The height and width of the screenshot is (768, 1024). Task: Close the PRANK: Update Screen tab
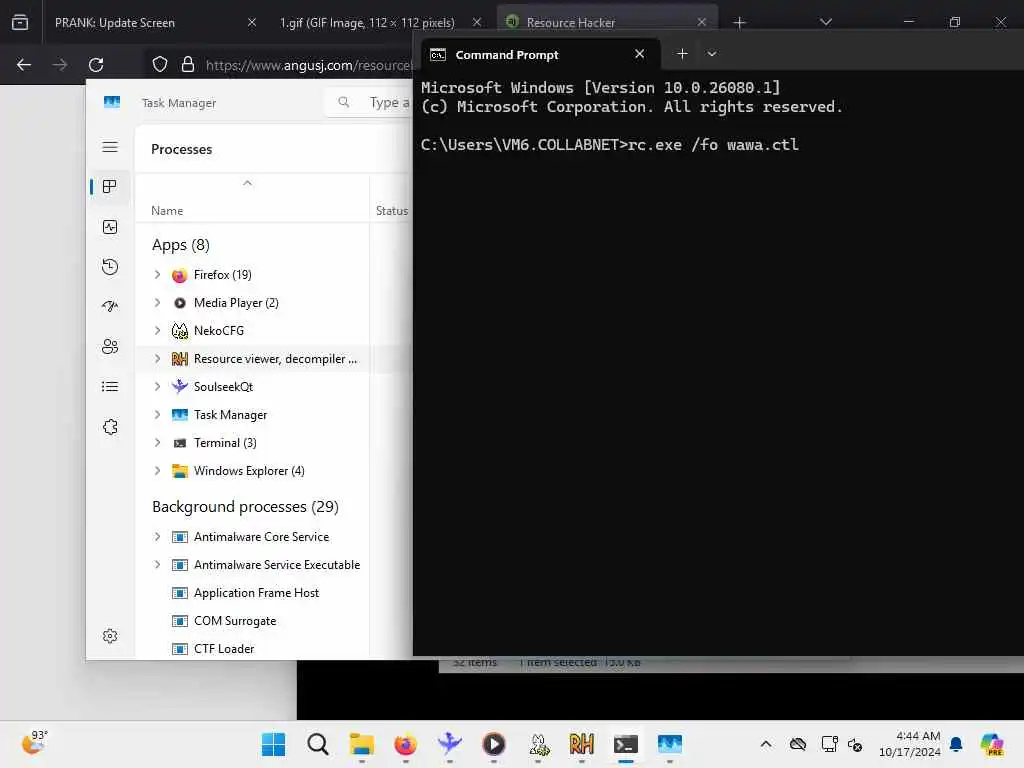(251, 23)
